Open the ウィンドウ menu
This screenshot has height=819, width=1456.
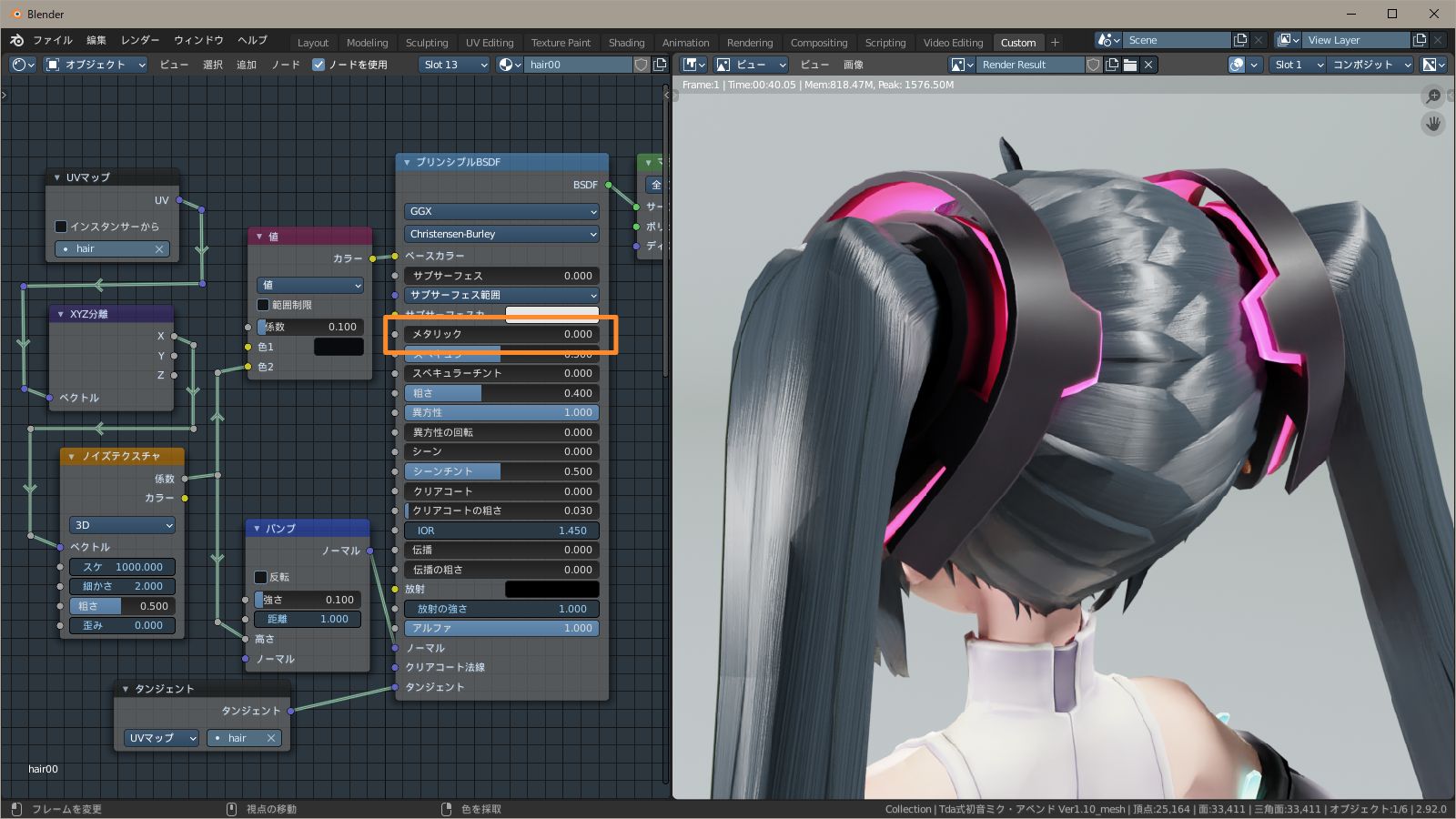198,40
